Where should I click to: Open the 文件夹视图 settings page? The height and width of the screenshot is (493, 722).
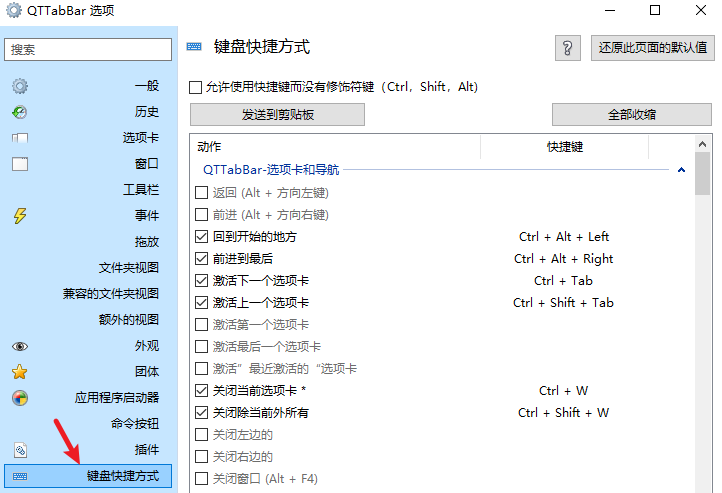click(129, 267)
